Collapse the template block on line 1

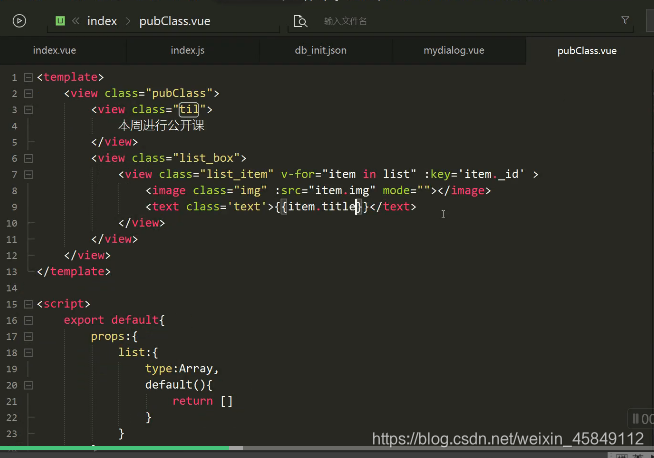(28, 78)
